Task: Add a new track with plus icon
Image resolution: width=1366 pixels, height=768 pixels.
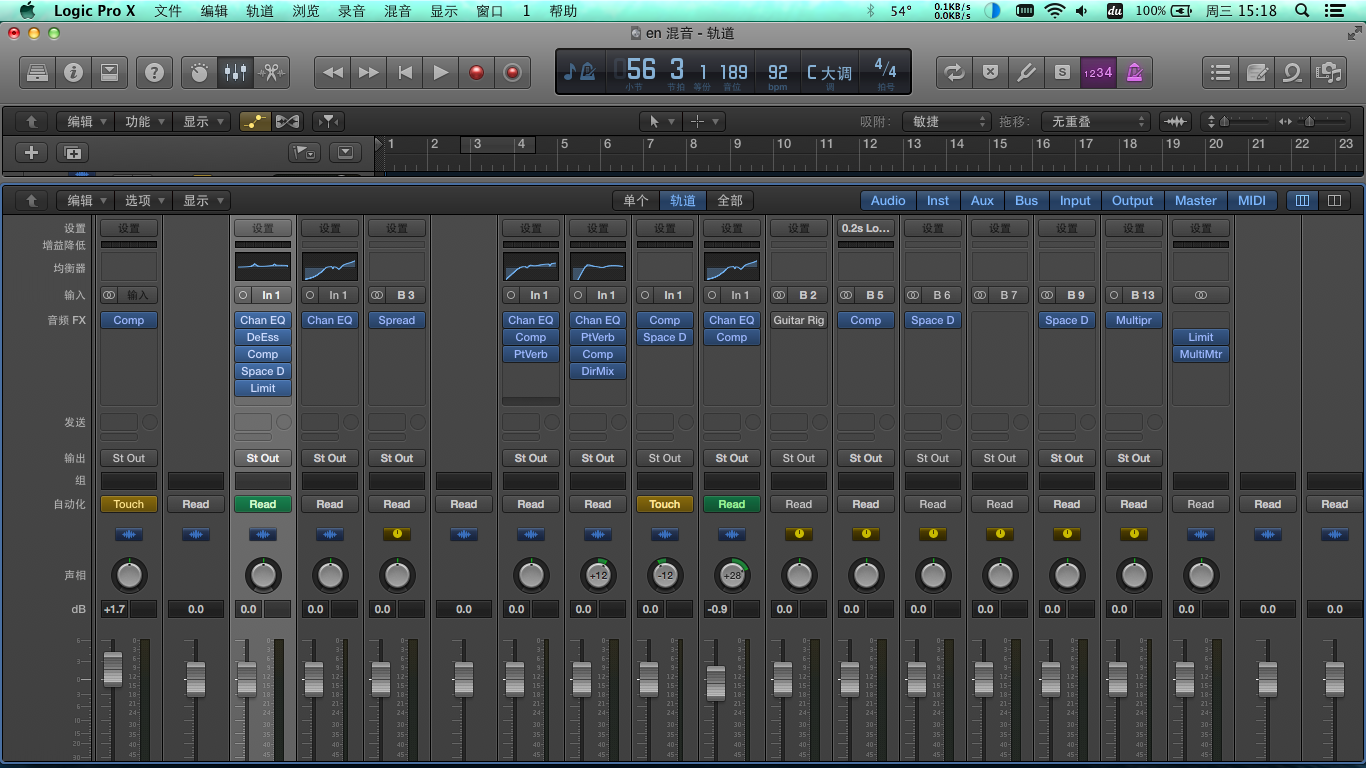Action: tap(32, 152)
